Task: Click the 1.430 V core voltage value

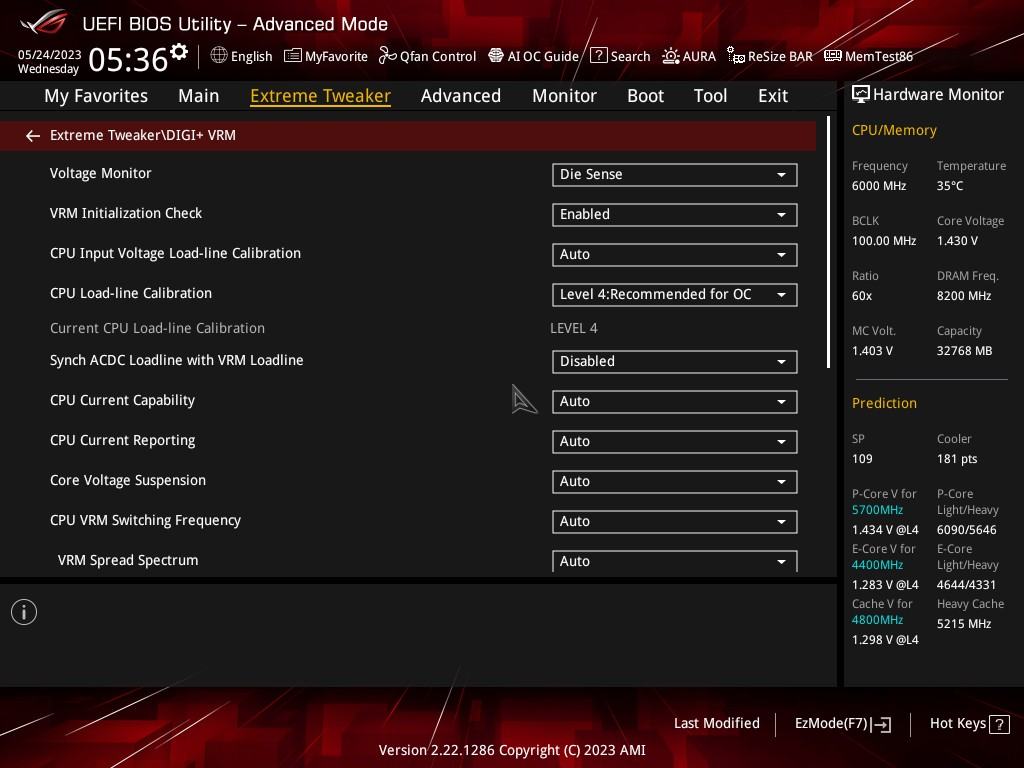Action: pyautogui.click(x=957, y=241)
